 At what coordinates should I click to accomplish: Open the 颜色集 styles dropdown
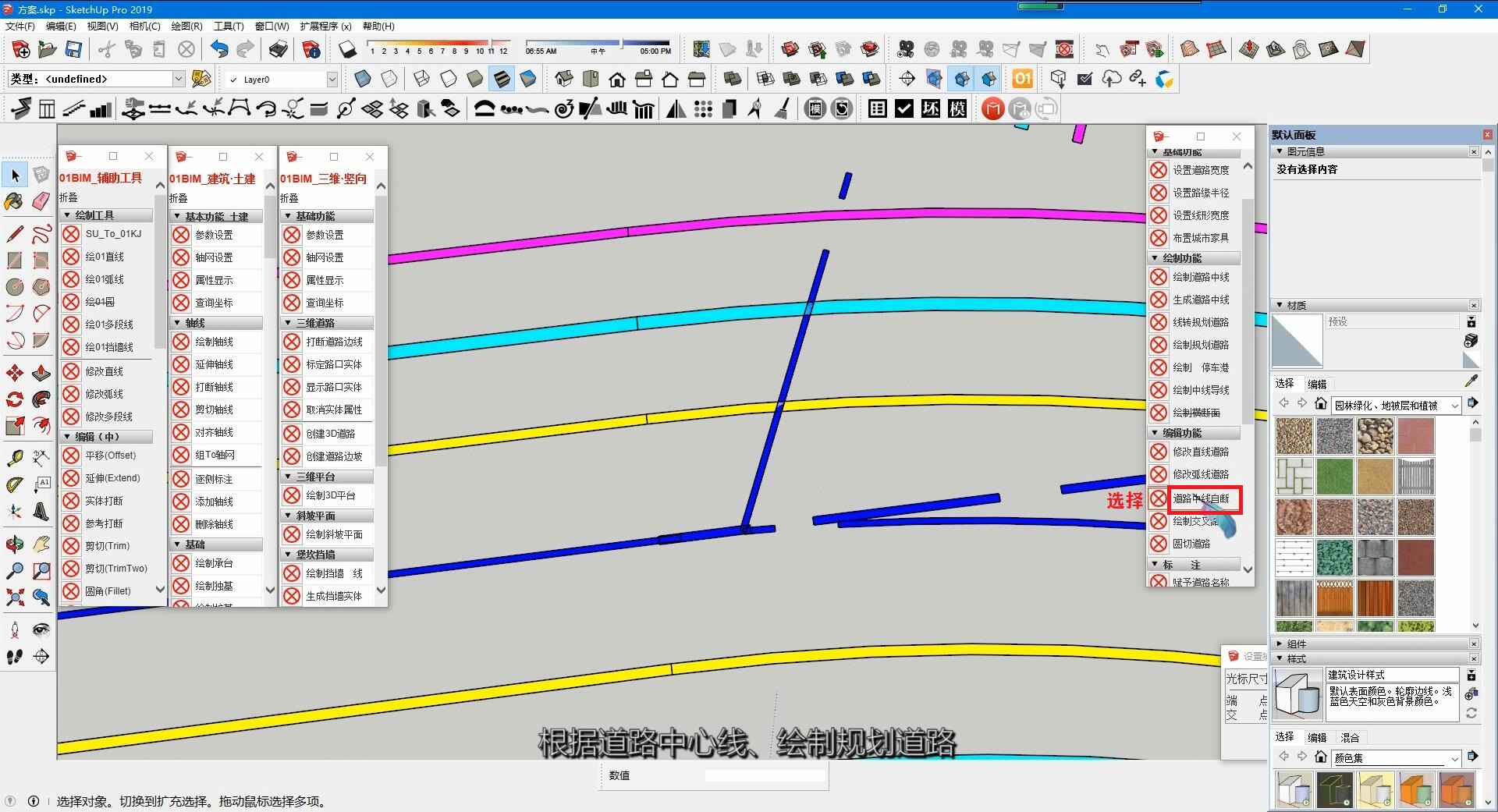pos(1396,757)
